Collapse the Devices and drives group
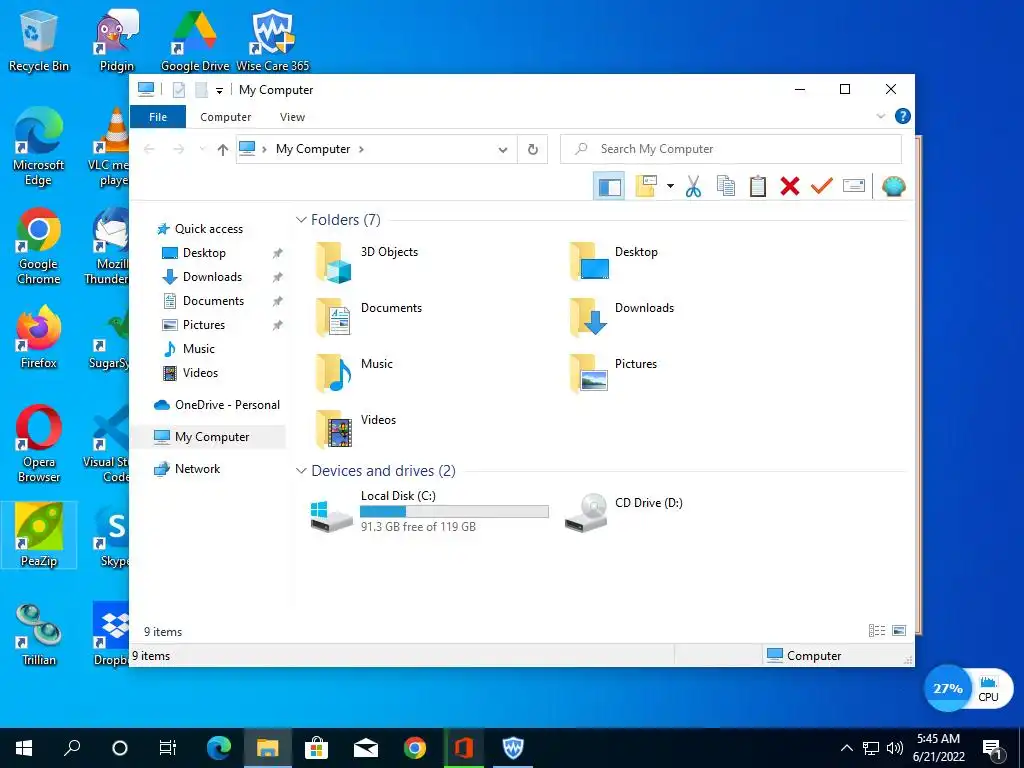This screenshot has width=1024, height=768. coord(301,471)
